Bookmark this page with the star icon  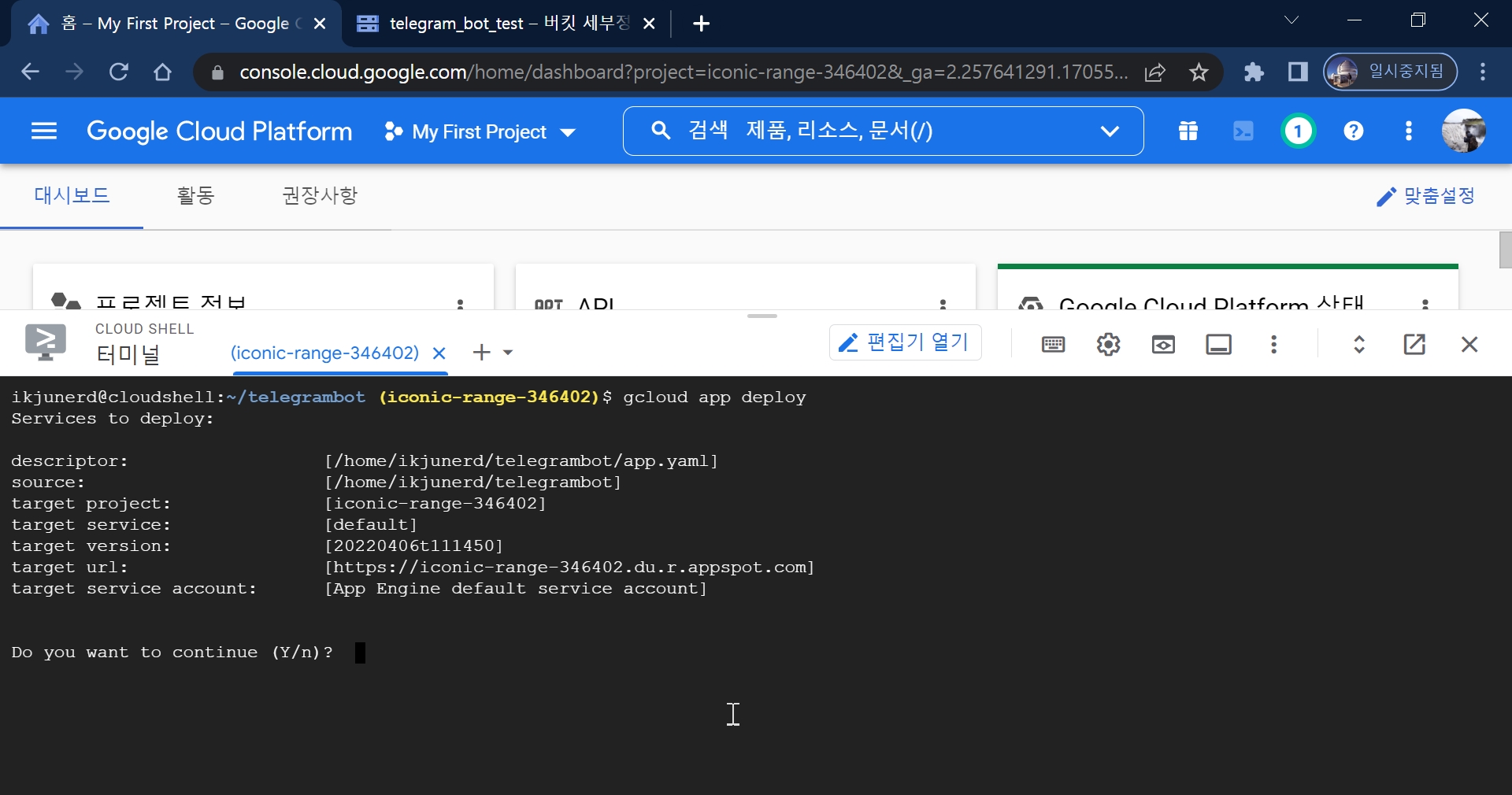click(1199, 72)
